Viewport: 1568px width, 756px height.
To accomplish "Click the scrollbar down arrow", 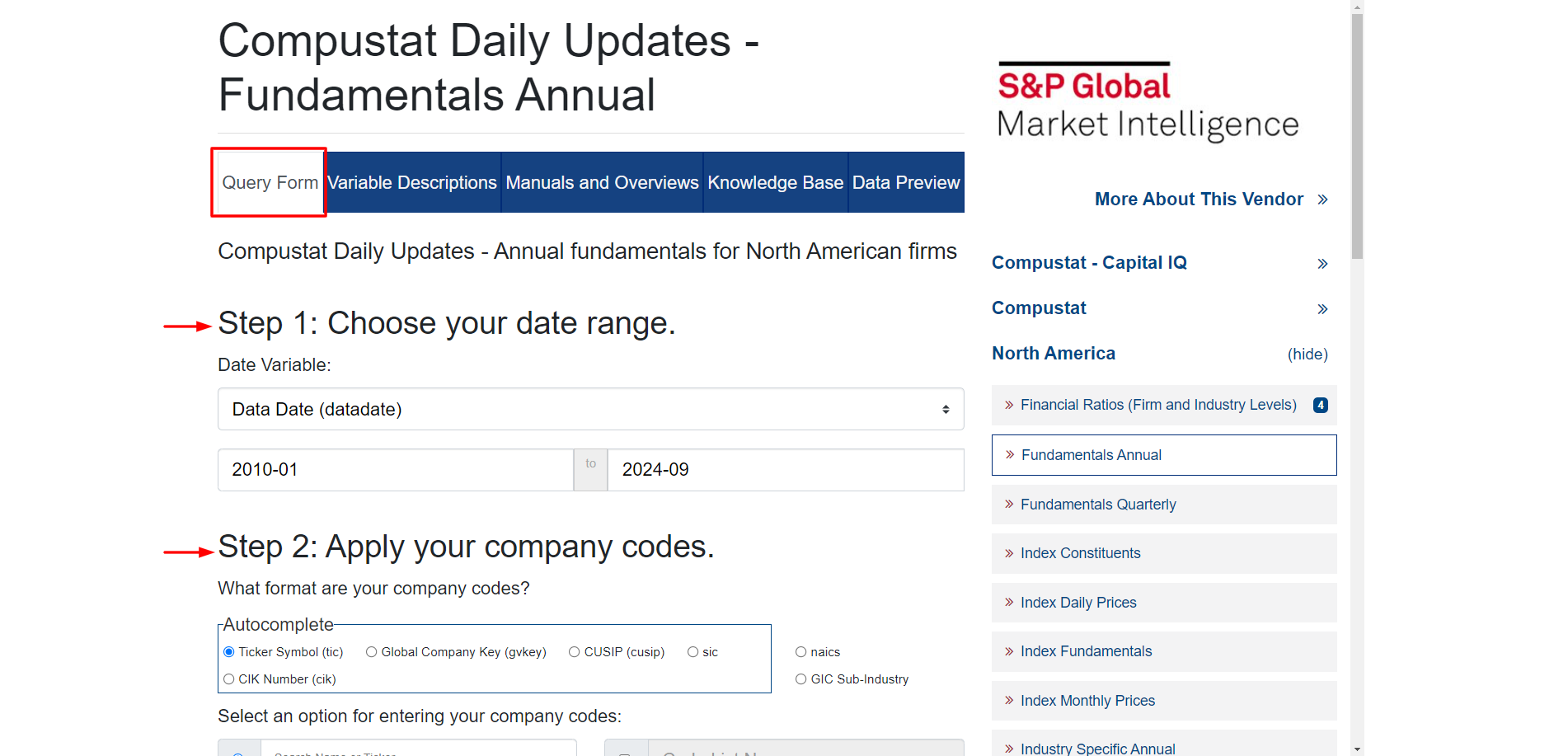I will tap(1357, 749).
